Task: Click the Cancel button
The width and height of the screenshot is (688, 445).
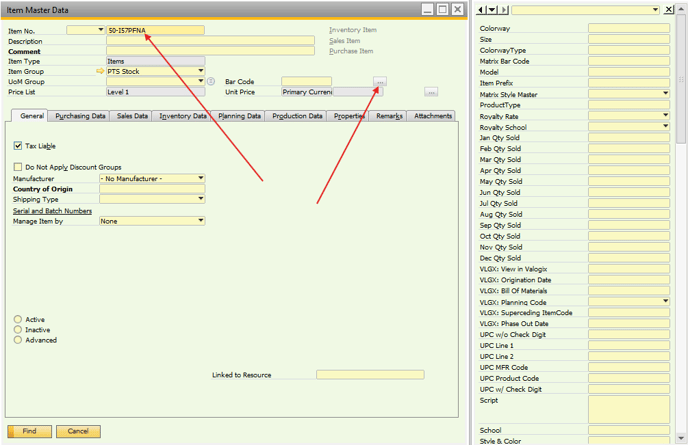Action: [x=78, y=431]
